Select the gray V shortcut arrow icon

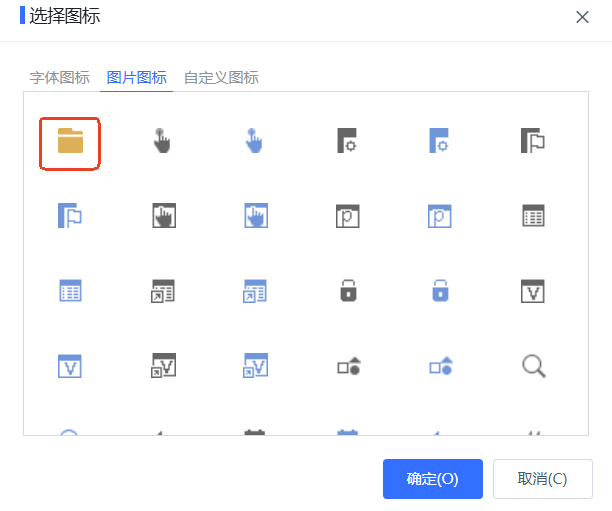[164, 365]
